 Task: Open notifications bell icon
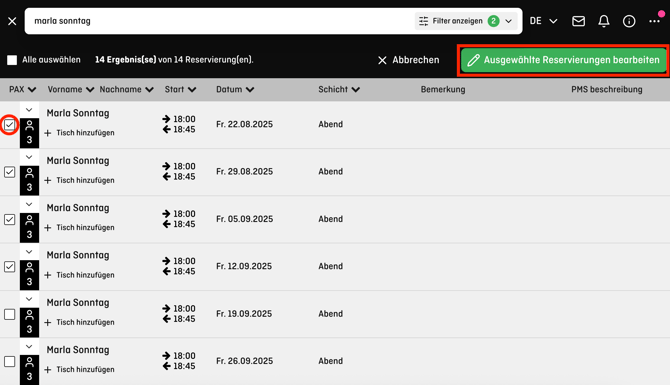(x=604, y=21)
